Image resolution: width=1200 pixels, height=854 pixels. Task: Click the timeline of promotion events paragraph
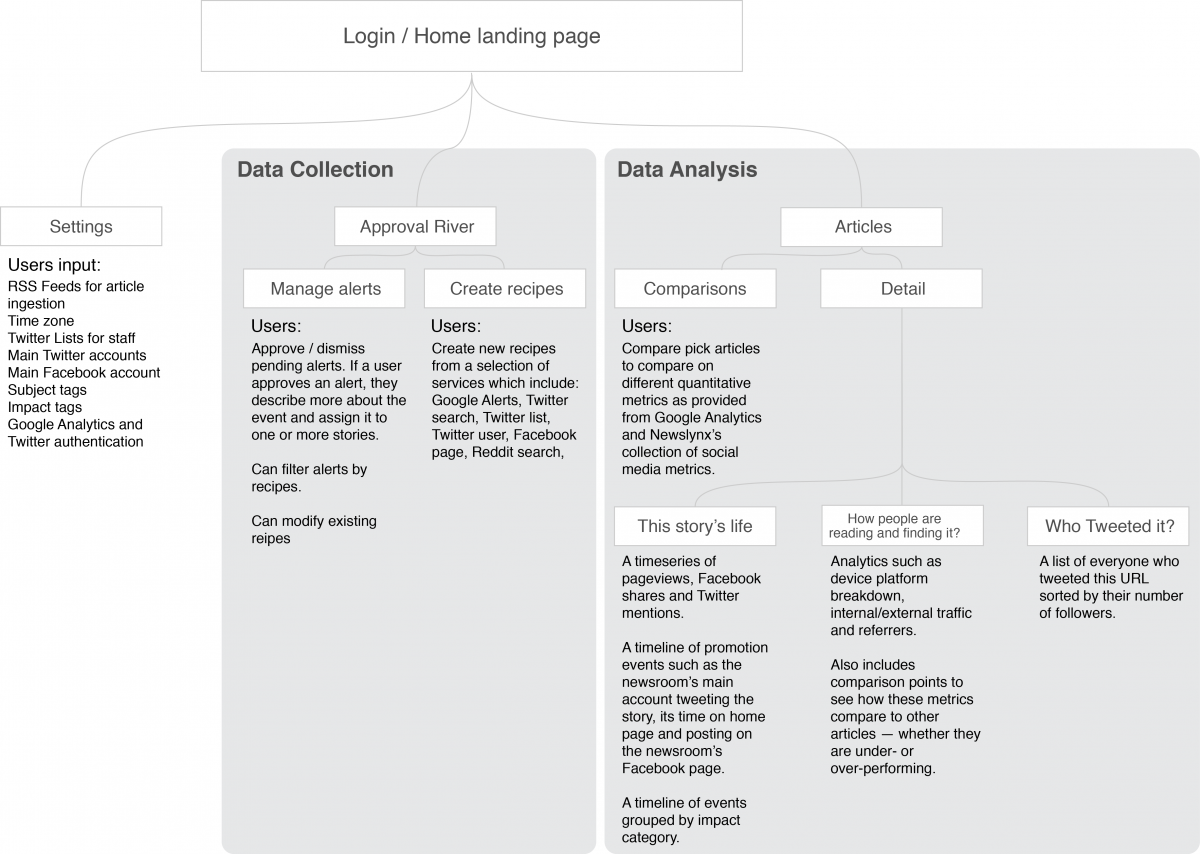tap(694, 708)
